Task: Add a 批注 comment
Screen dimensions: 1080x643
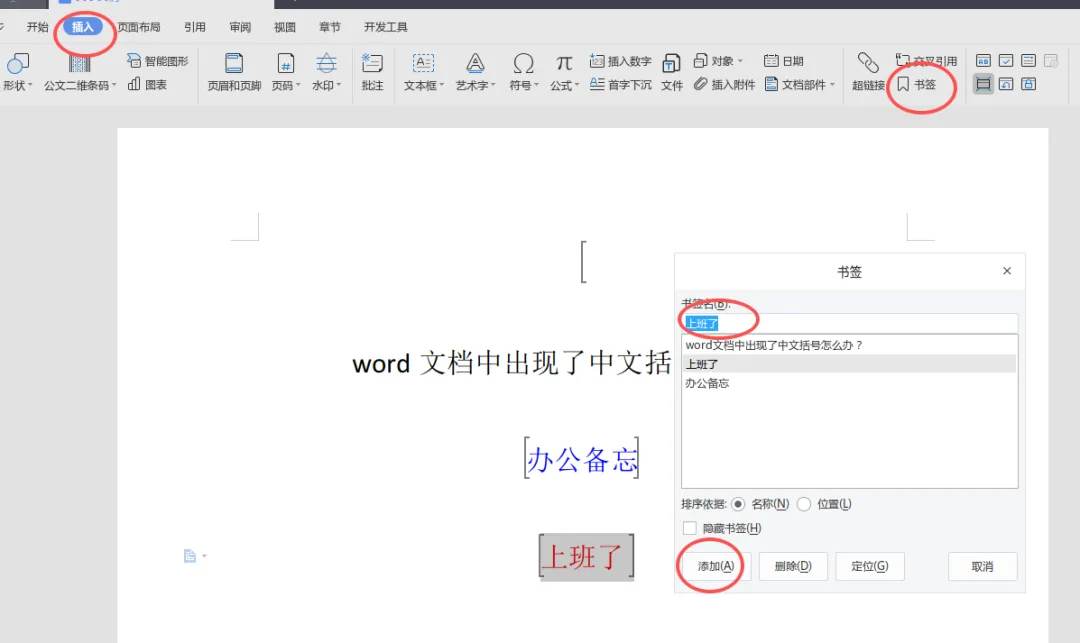Action: pyautogui.click(x=372, y=72)
